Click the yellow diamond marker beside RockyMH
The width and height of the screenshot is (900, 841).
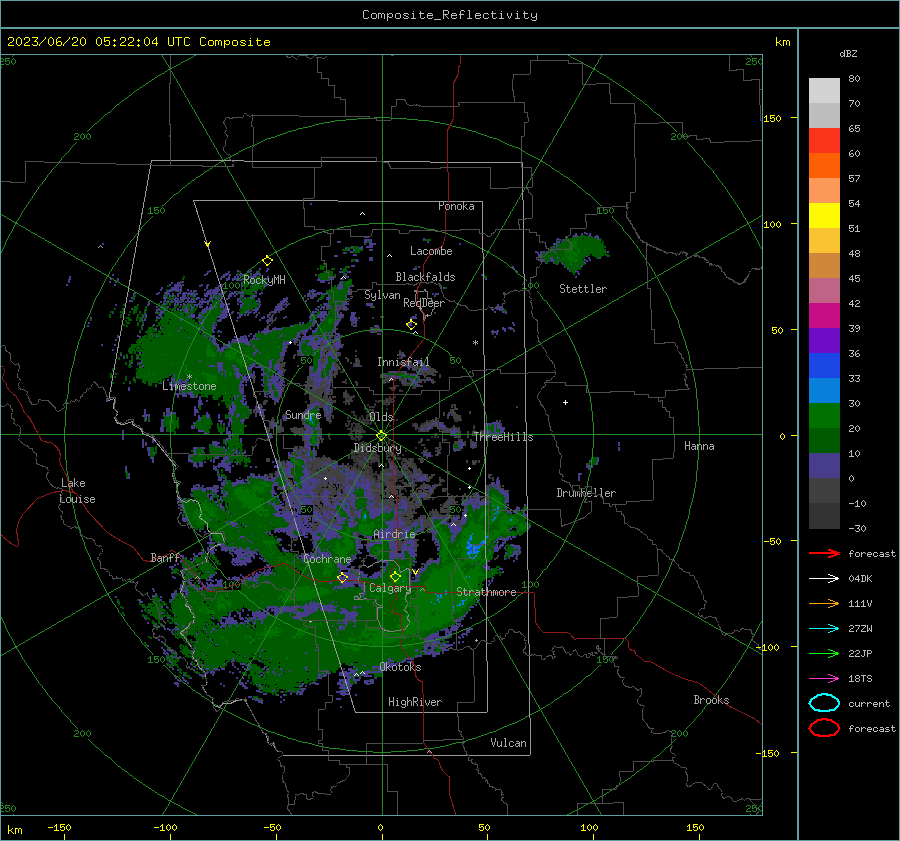(267, 261)
